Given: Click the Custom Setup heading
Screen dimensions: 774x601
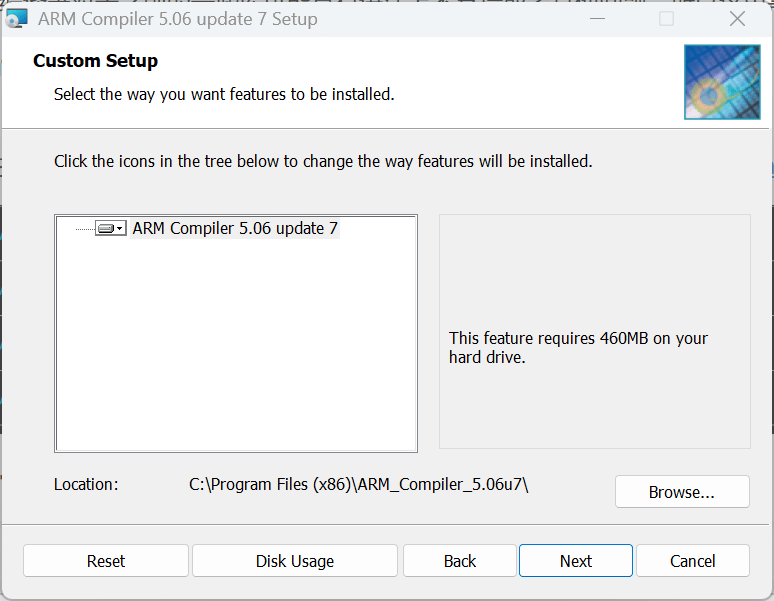Looking at the screenshot, I should (x=96, y=61).
